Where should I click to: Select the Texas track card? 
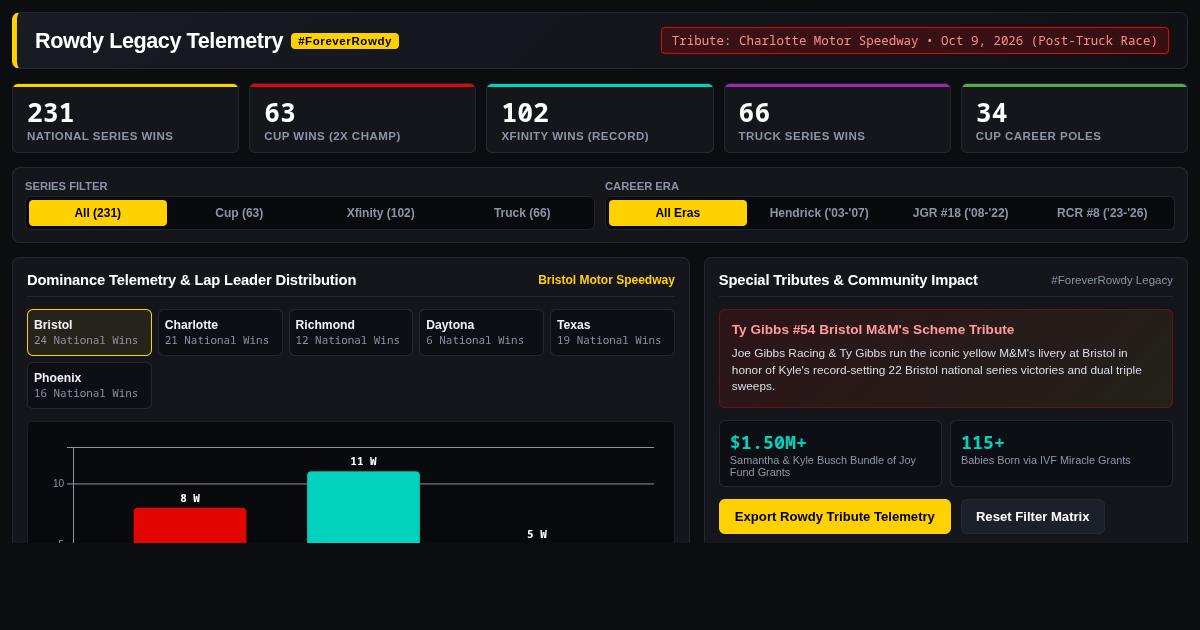point(612,332)
